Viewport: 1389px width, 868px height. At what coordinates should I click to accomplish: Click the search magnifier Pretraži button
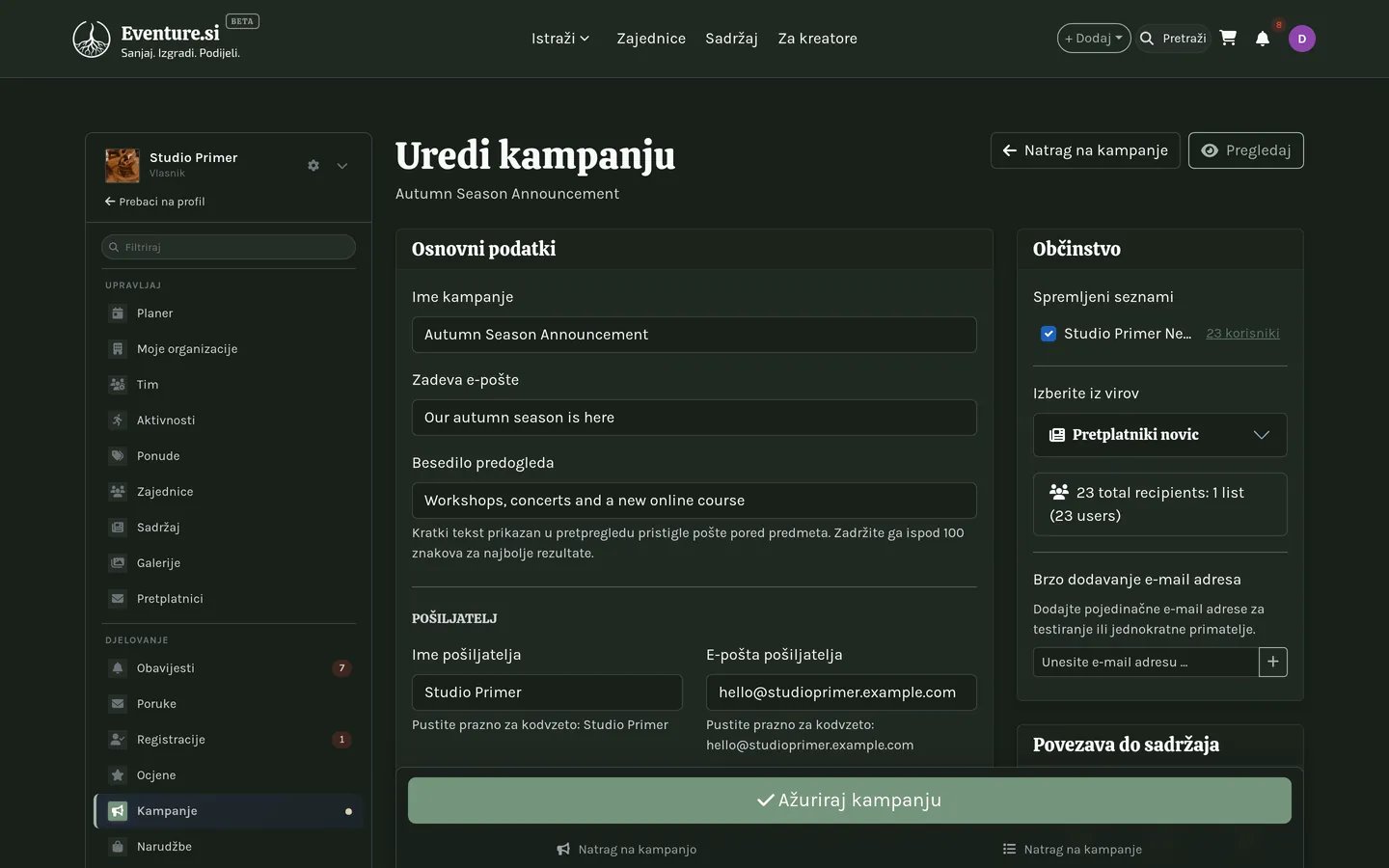pos(1173,39)
